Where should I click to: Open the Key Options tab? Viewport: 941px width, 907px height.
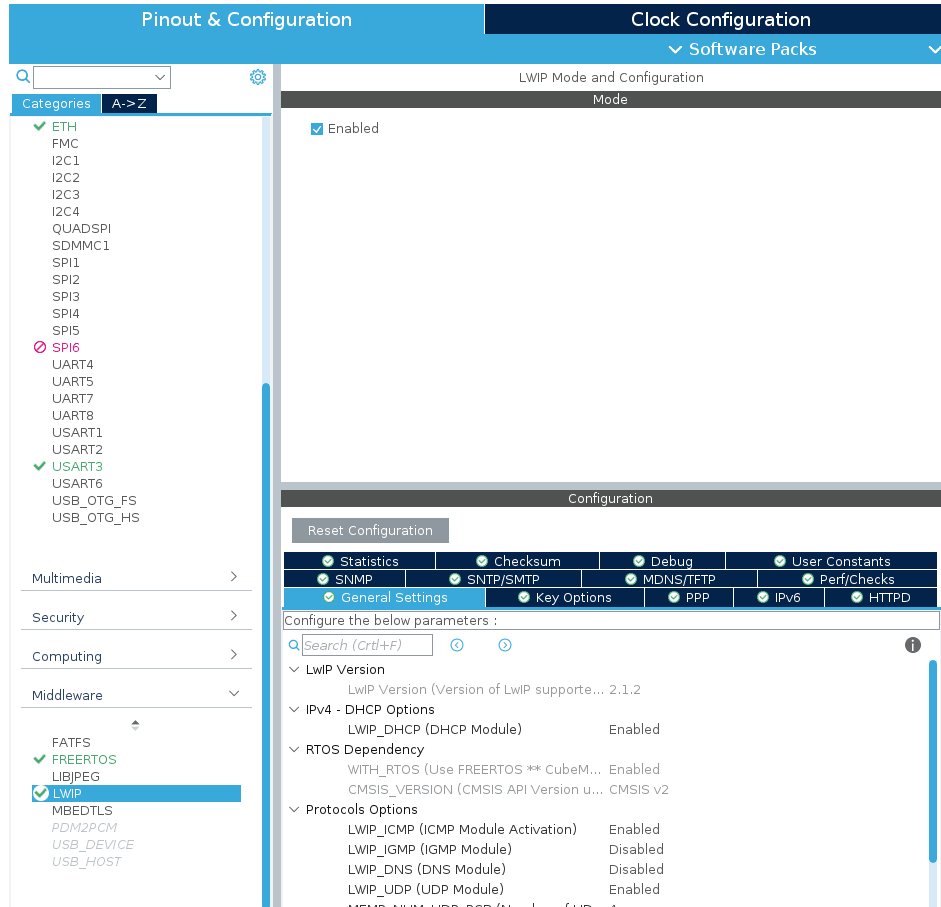tap(565, 597)
